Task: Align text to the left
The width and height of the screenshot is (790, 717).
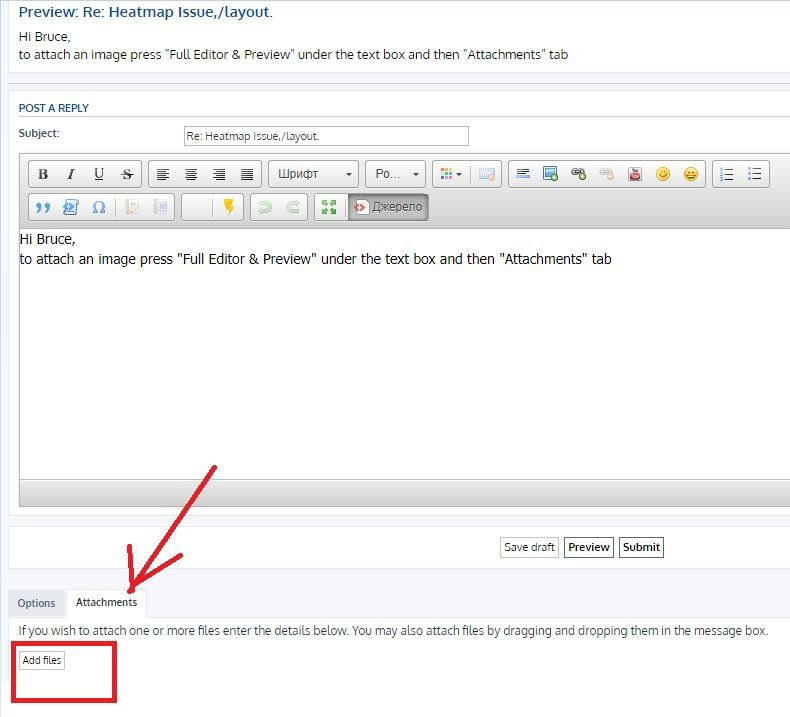Action: click(x=163, y=174)
